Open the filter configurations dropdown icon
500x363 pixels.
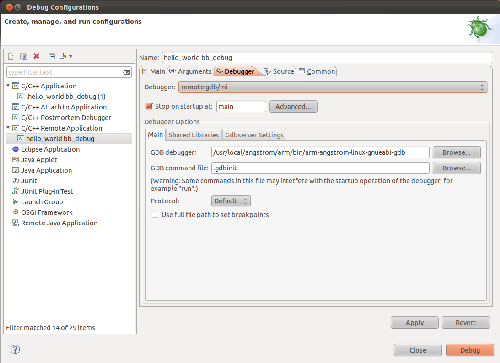[x=66, y=56]
